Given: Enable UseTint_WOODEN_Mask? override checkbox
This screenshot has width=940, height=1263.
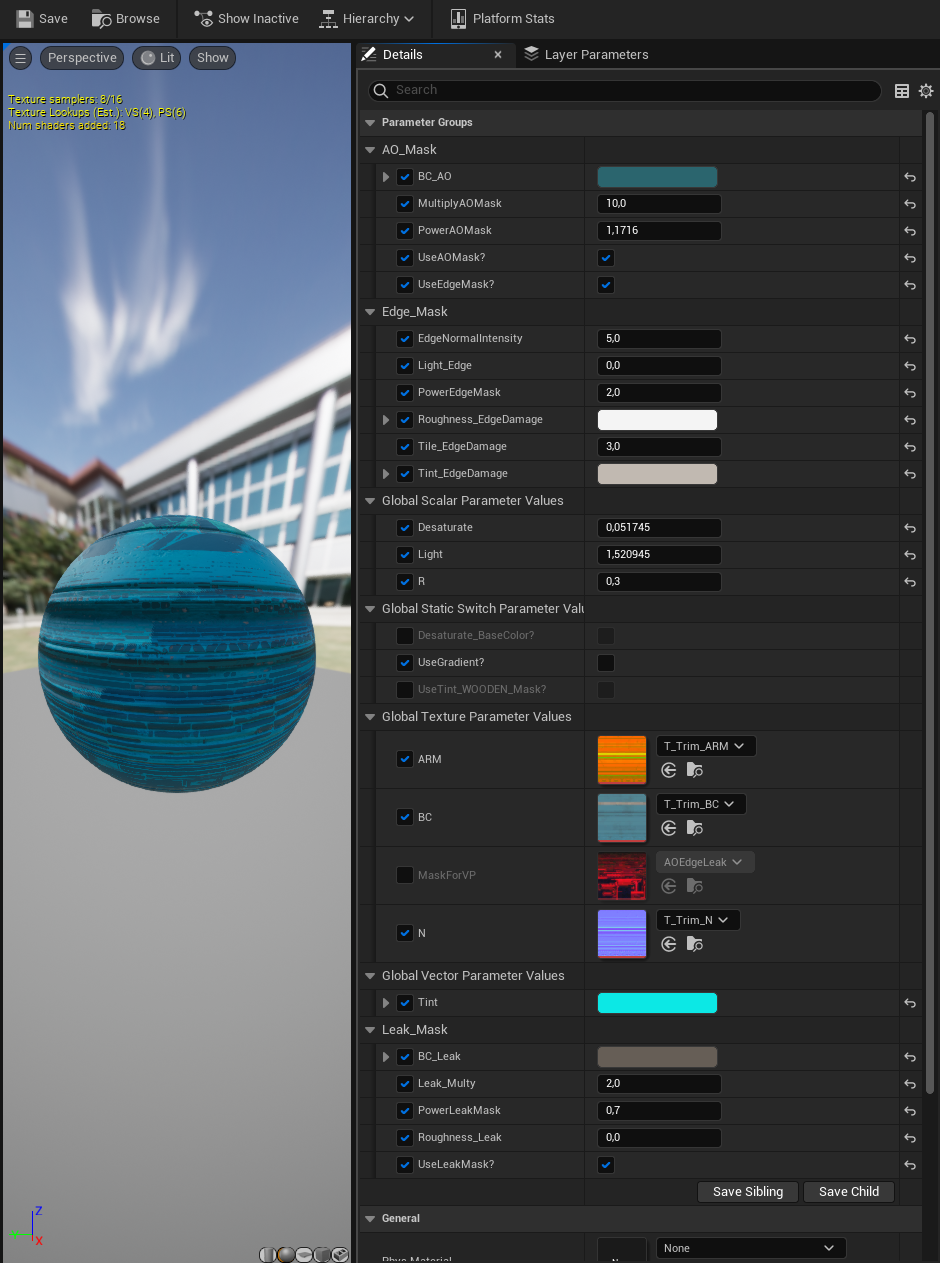Looking at the screenshot, I should [405, 690].
